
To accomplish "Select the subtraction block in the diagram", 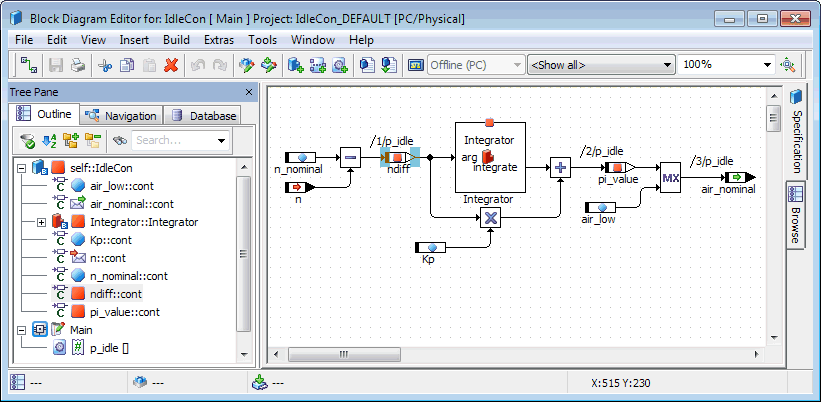I will (351, 157).
